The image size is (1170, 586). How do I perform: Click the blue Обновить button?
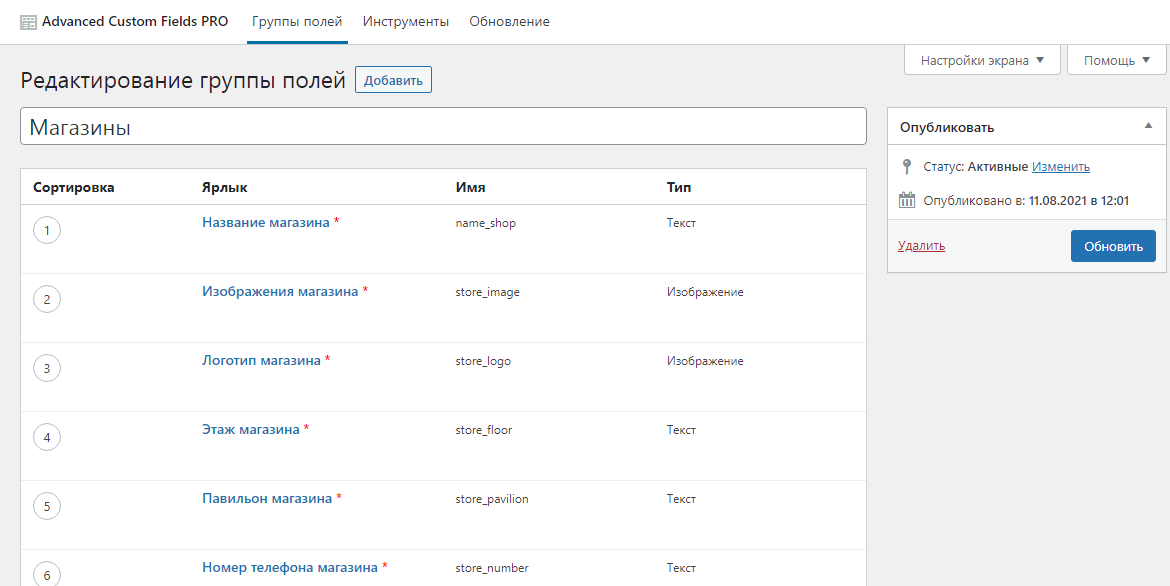pyautogui.click(x=1113, y=246)
